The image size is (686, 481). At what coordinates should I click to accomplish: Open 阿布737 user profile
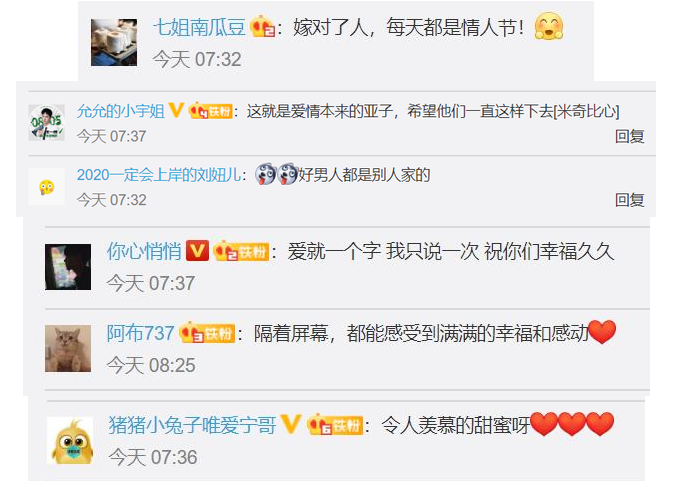(140, 334)
